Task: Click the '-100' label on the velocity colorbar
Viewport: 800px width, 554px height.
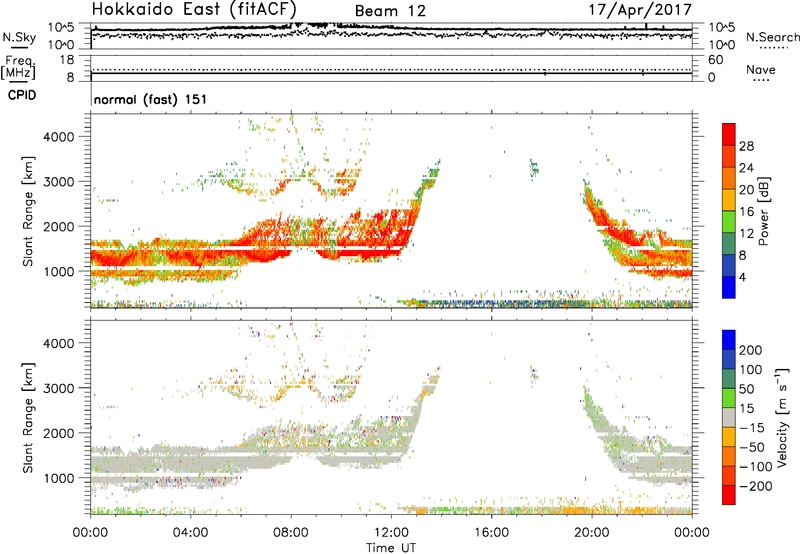Action: [756, 467]
